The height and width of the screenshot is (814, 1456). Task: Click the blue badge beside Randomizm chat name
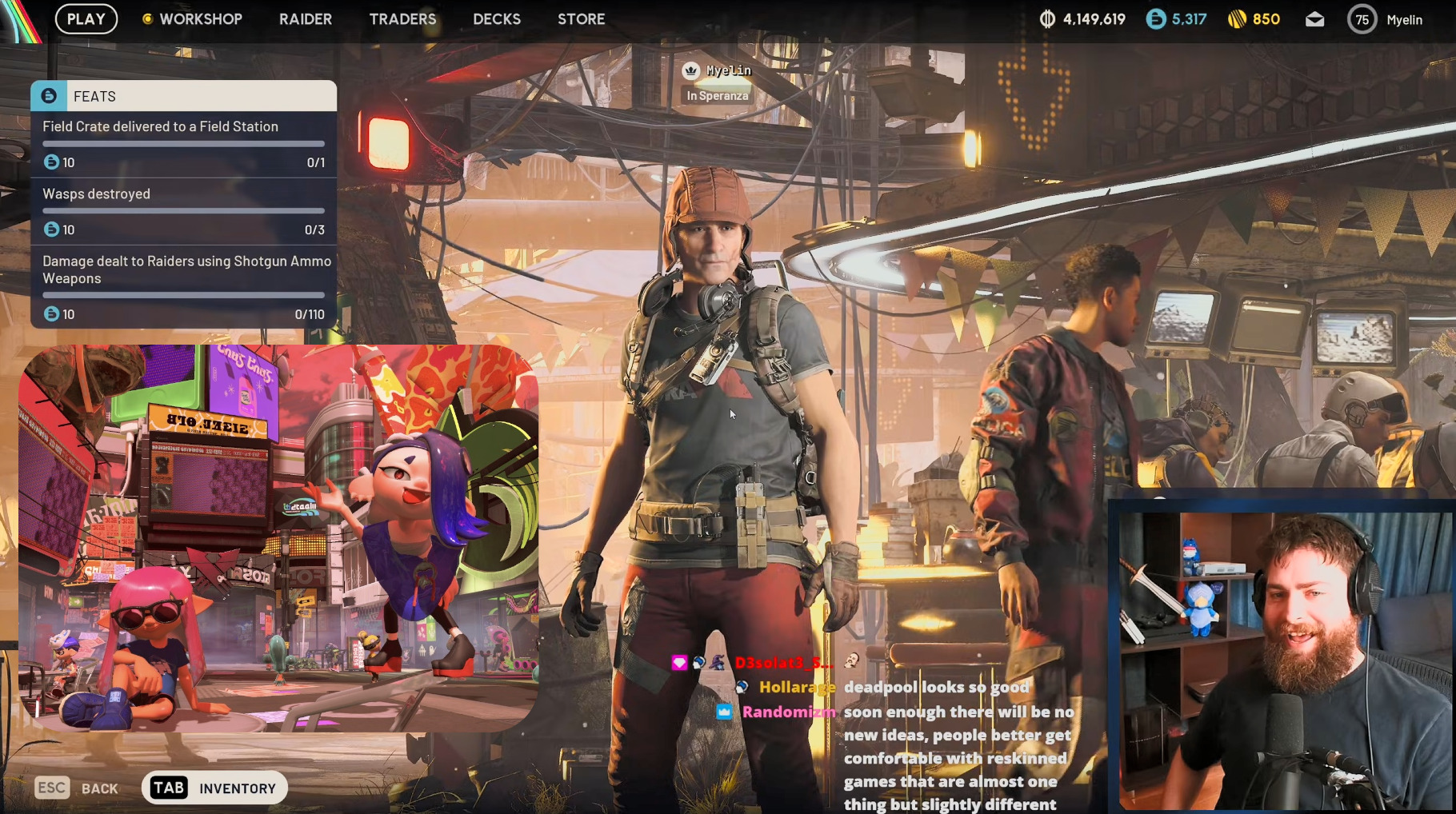coord(724,712)
